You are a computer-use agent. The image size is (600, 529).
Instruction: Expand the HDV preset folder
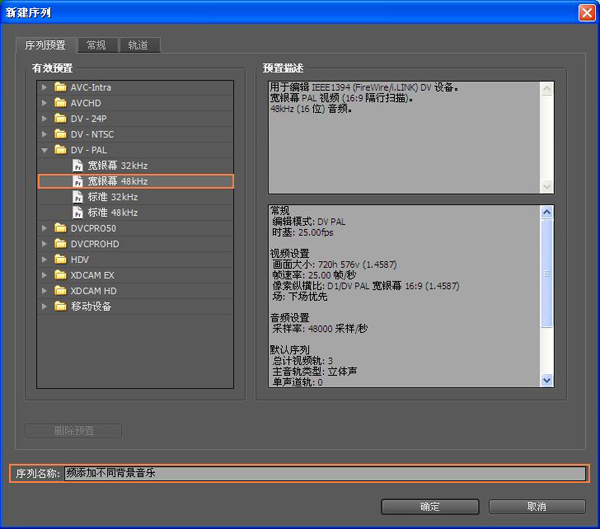click(x=44, y=260)
